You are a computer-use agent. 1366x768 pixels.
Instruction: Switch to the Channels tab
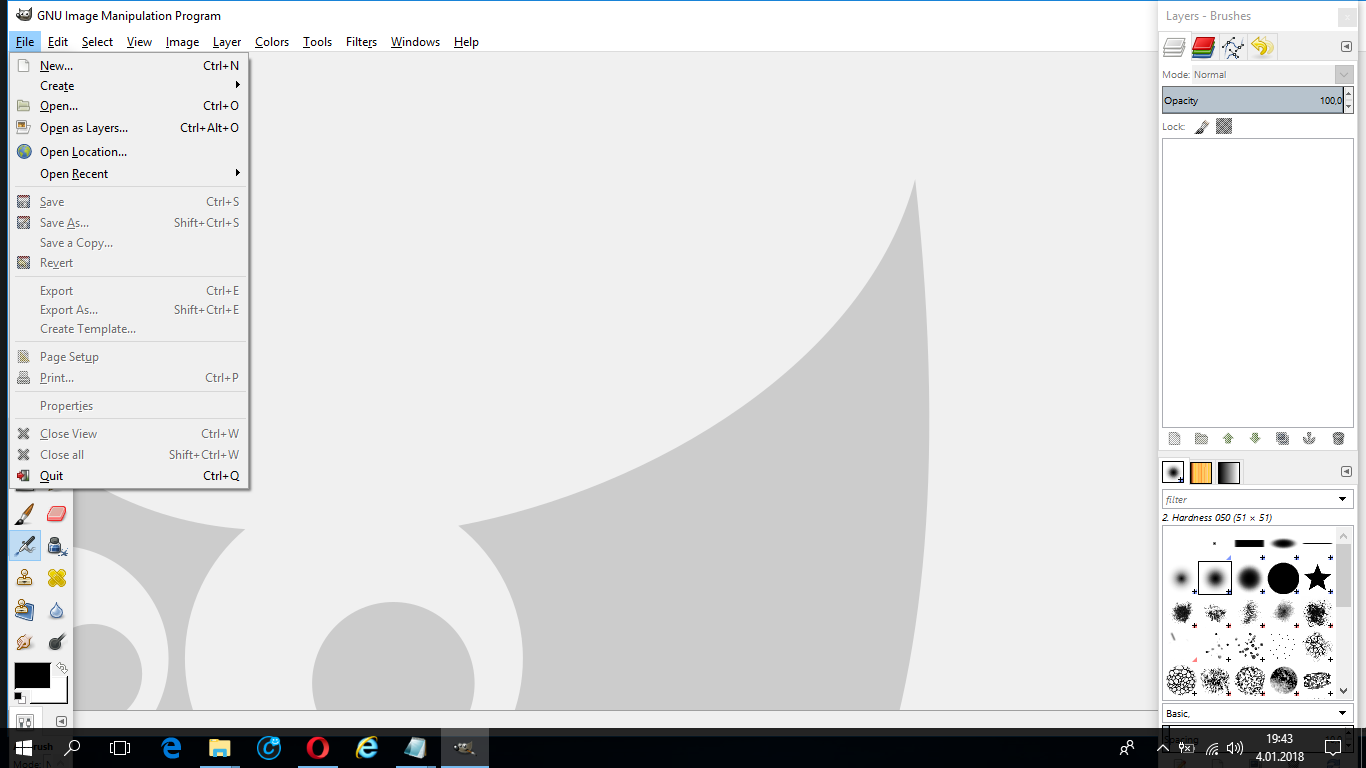1204,47
